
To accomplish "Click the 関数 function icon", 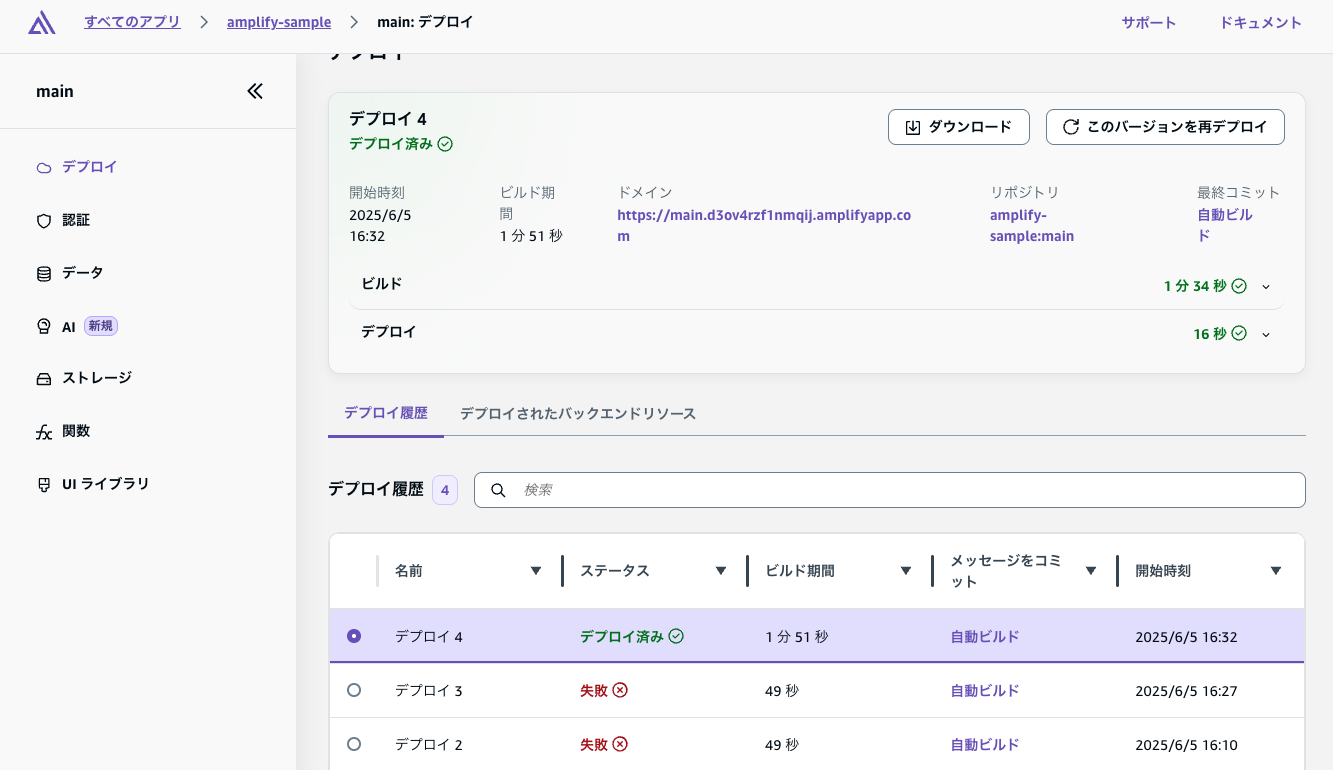I will coord(44,432).
